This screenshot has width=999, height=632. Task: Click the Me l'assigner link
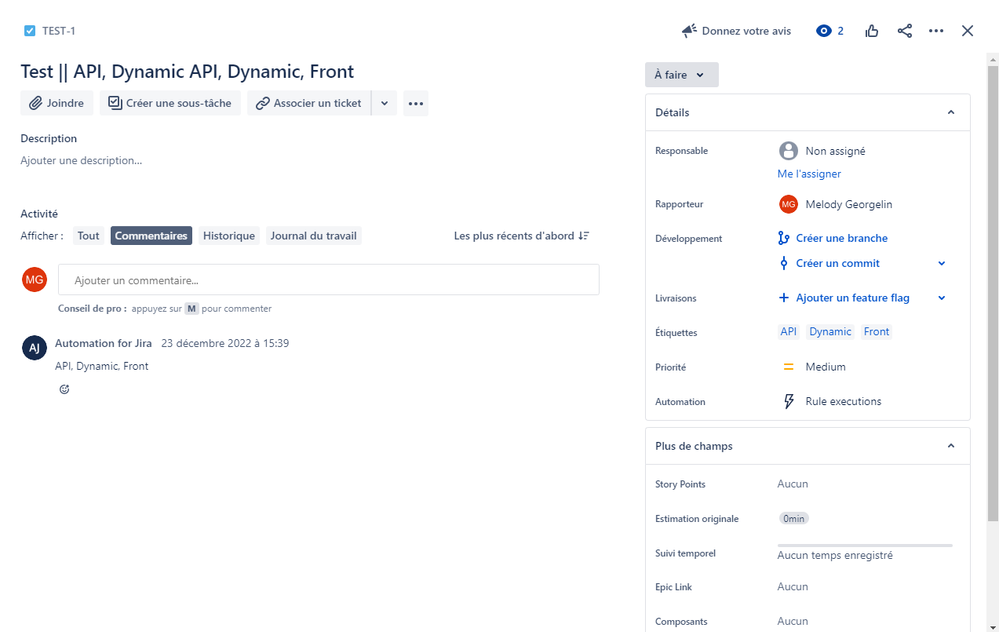point(809,174)
